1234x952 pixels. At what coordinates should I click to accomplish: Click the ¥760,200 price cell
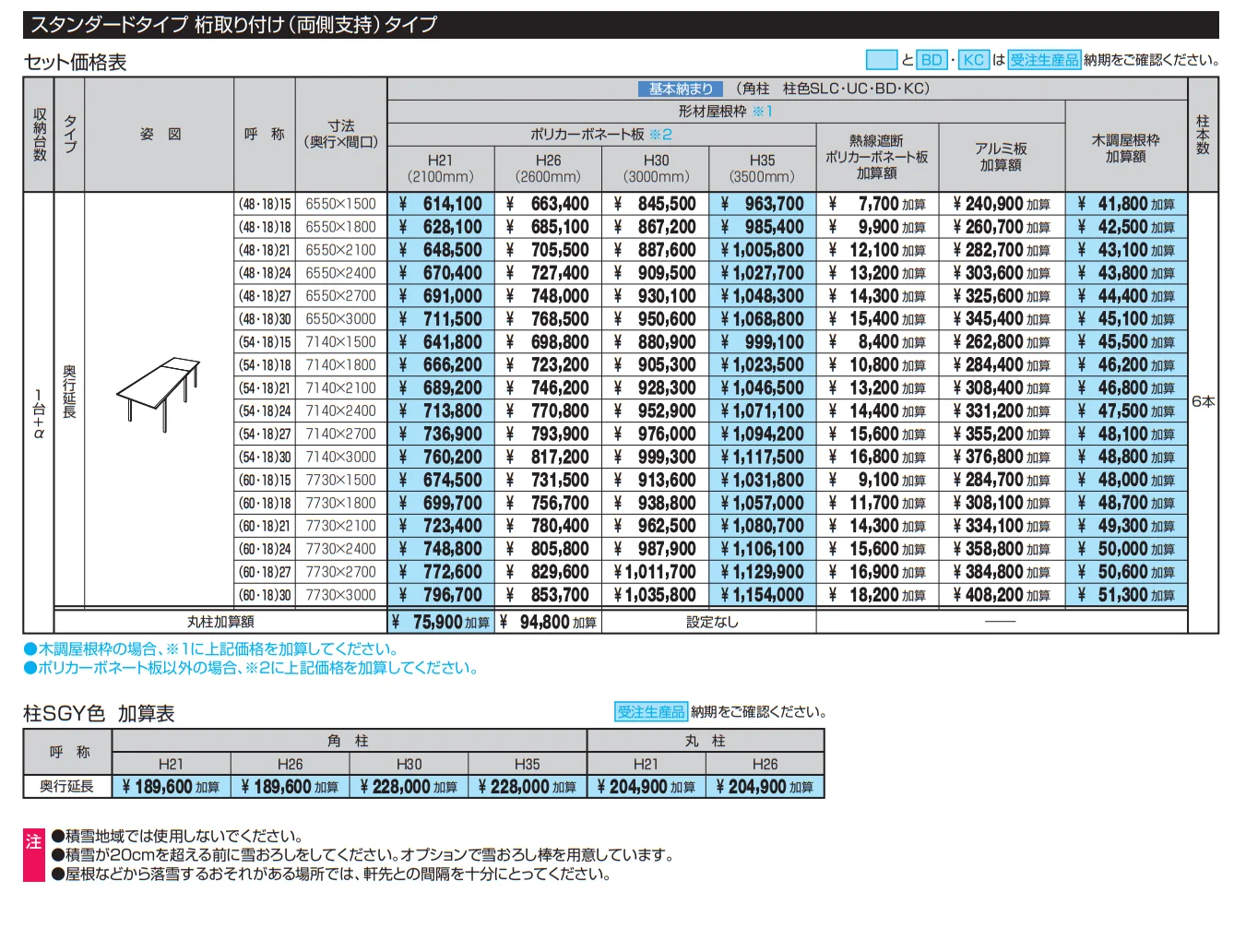(x=441, y=457)
